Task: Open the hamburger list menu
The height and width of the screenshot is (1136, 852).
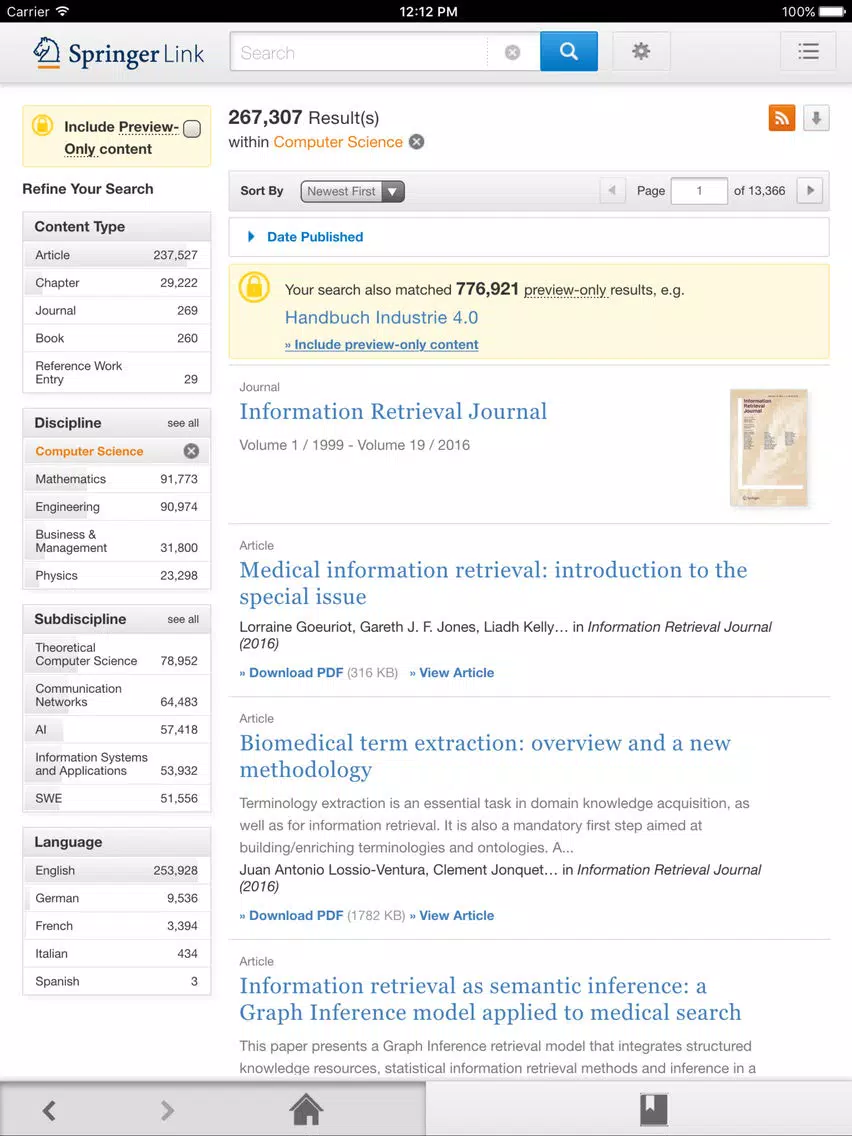Action: (808, 51)
